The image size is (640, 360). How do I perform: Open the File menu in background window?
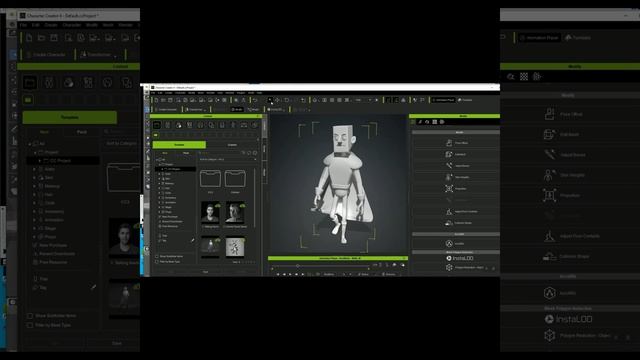(24, 25)
